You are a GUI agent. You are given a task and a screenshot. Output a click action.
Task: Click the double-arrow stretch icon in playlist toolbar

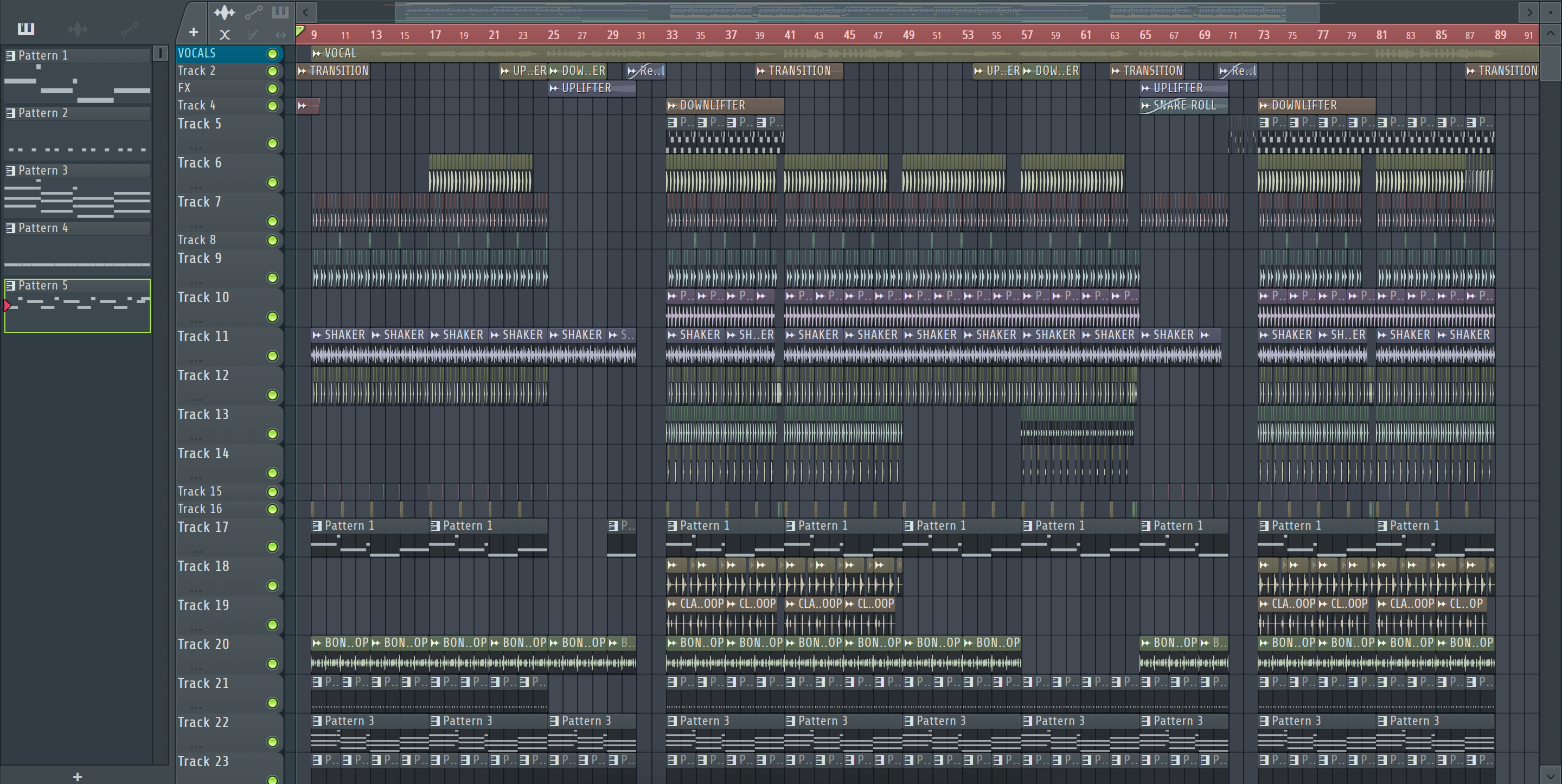[280, 35]
